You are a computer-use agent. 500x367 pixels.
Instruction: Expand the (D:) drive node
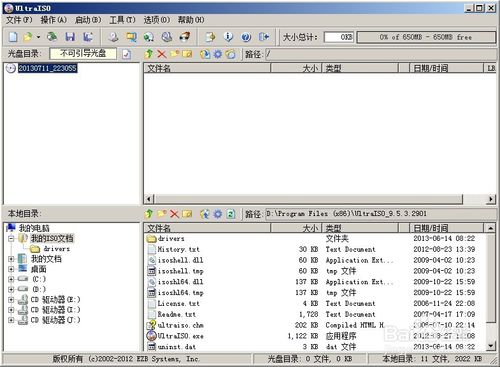click(x=11, y=289)
